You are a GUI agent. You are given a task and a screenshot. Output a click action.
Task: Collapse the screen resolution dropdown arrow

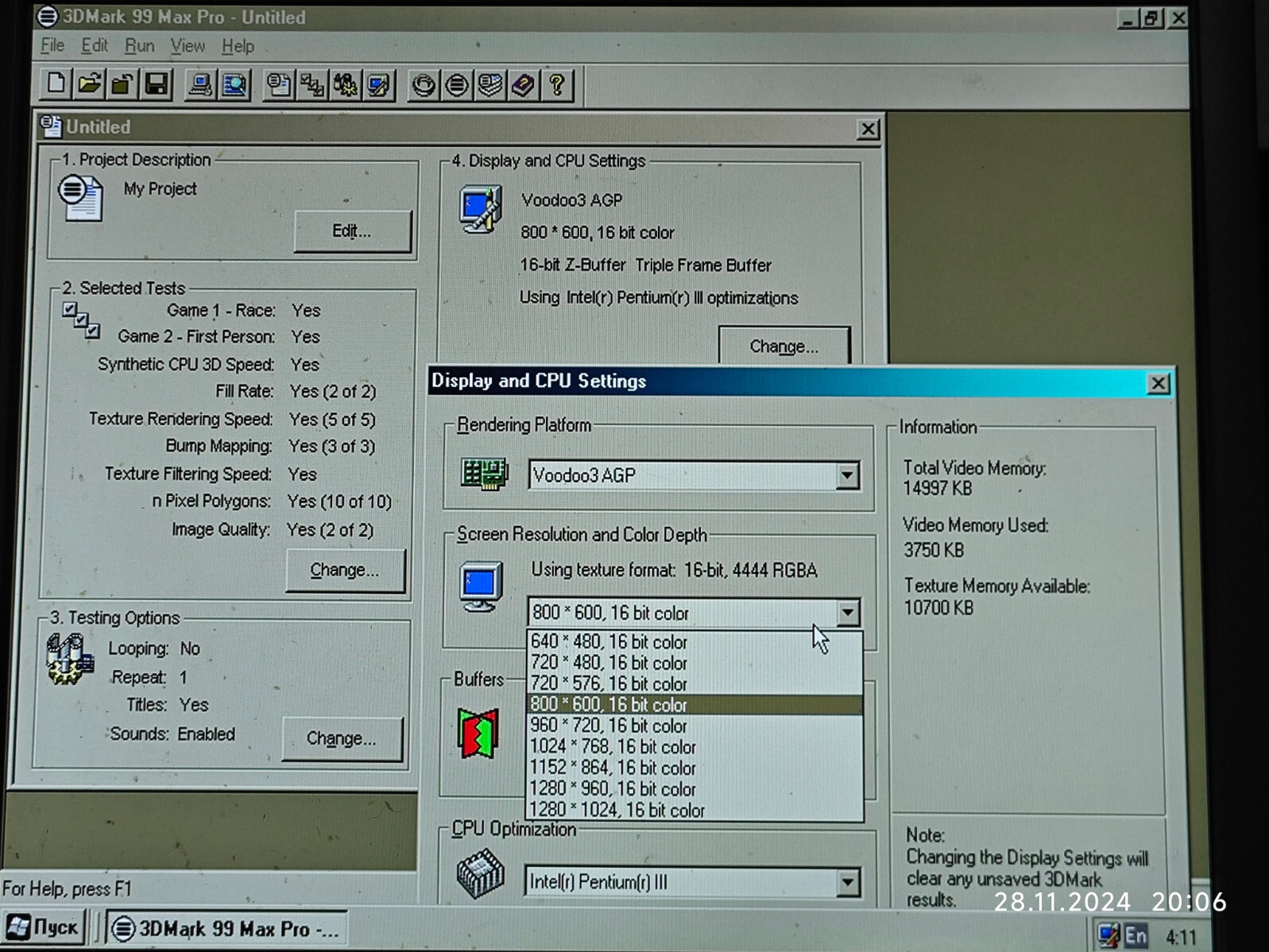click(848, 613)
